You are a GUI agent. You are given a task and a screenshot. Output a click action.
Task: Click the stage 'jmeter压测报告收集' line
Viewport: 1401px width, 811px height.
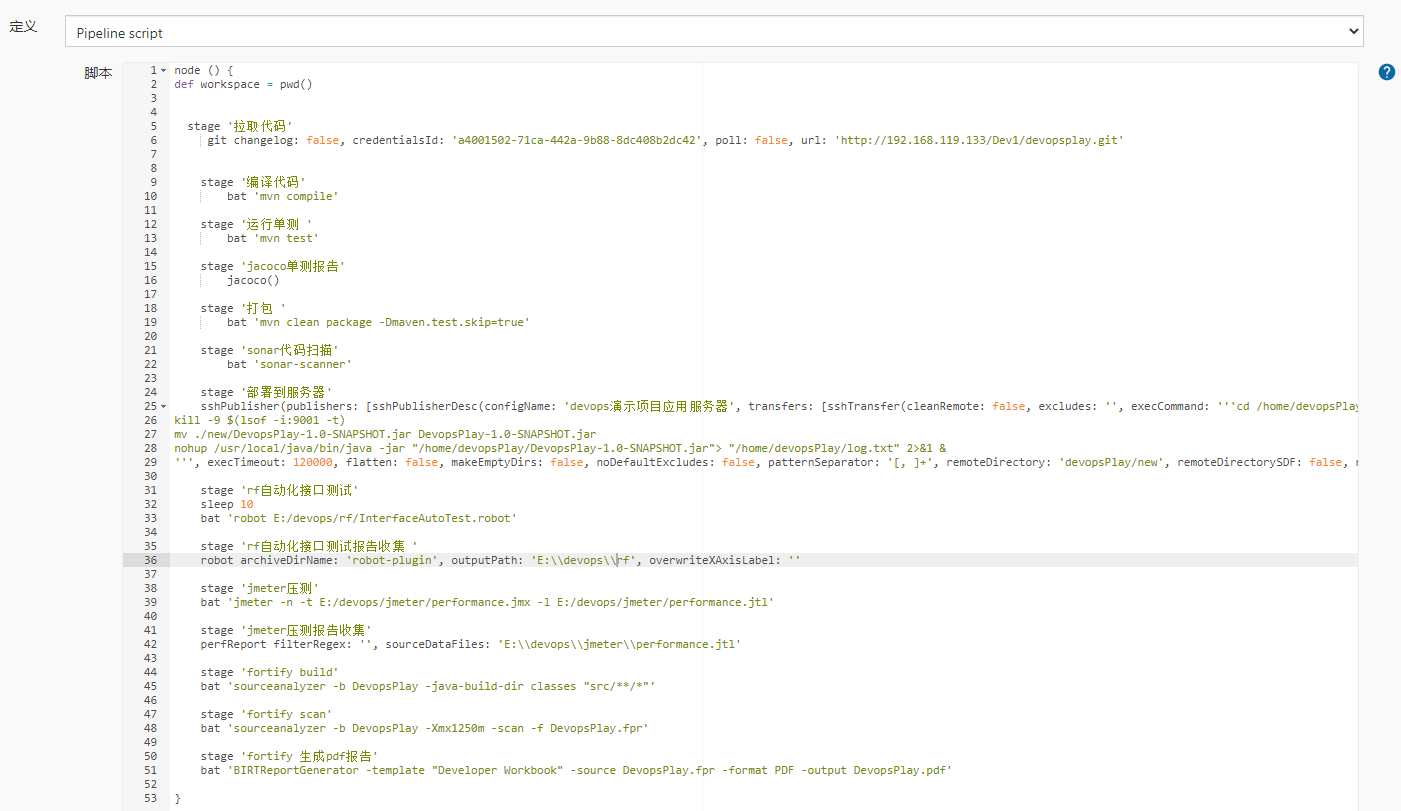coord(286,630)
